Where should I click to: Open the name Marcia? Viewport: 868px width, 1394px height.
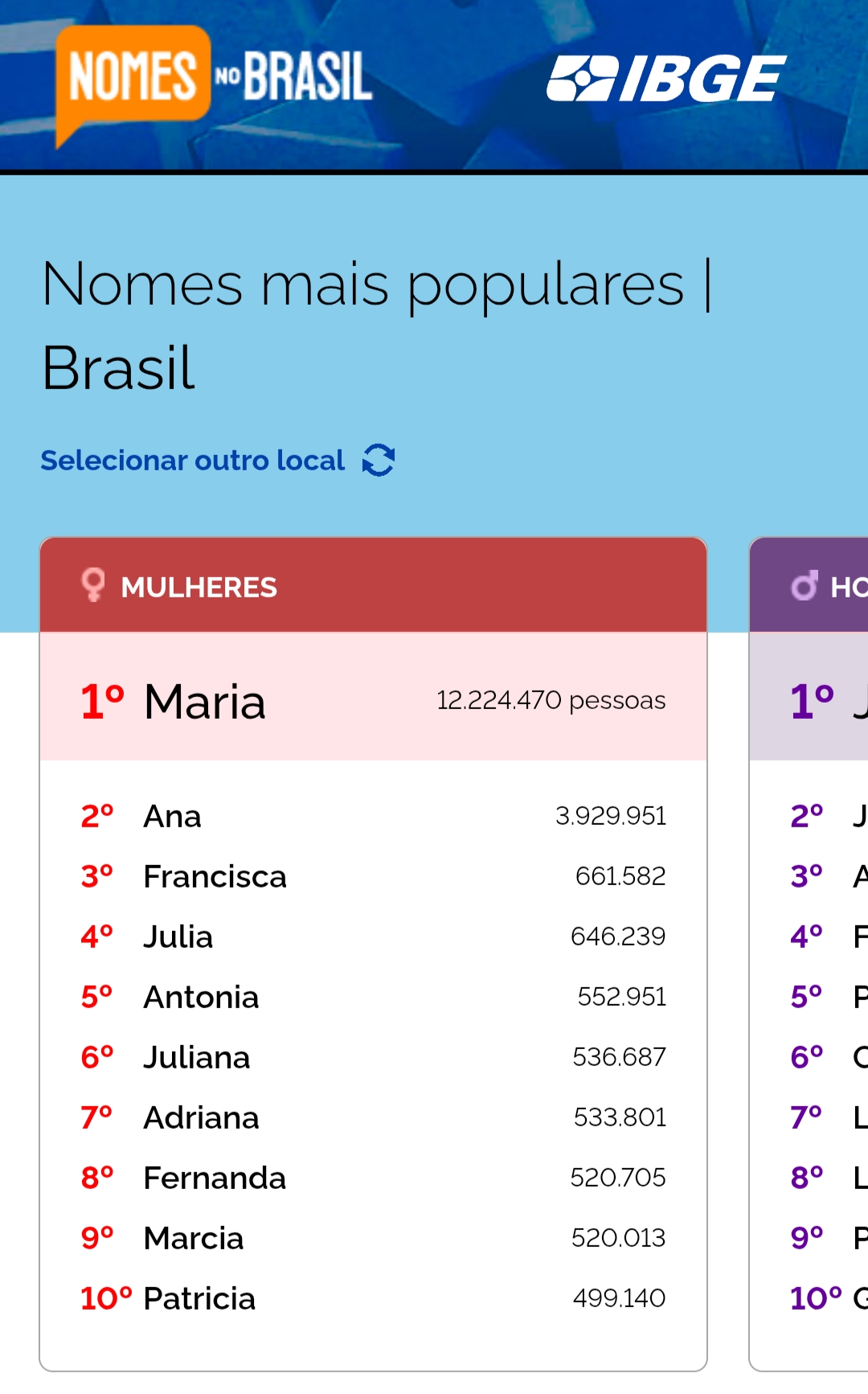point(193,1239)
